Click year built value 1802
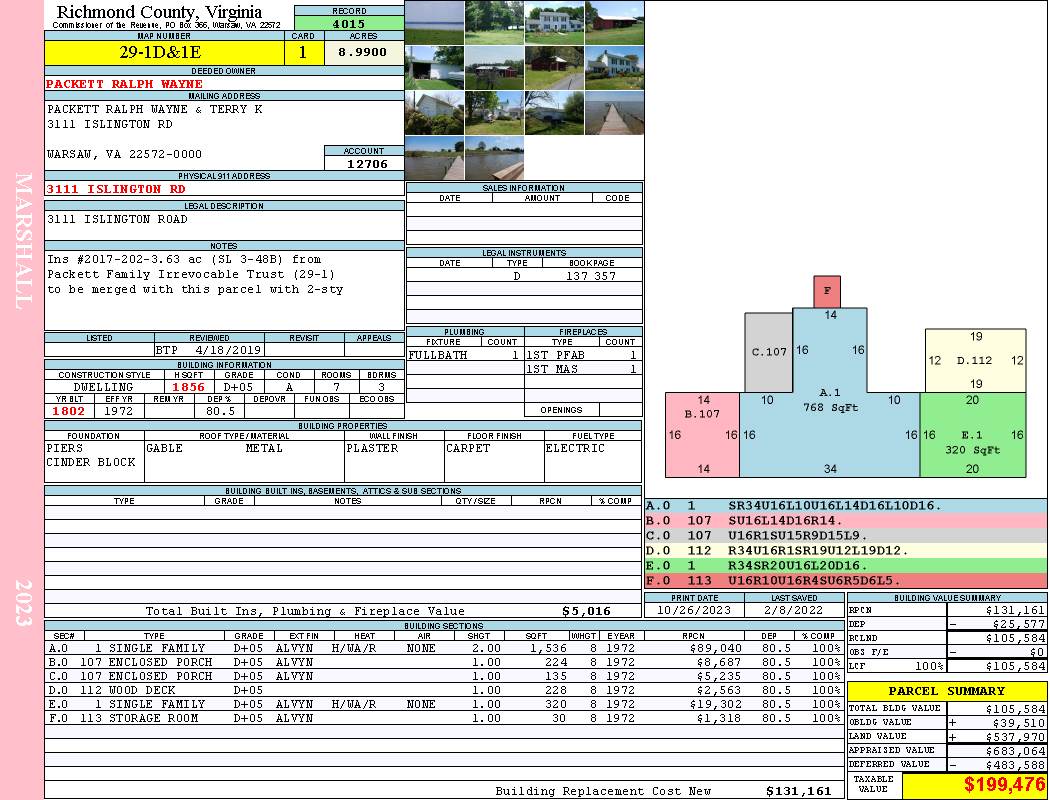This screenshot has width=1050, height=800. [x=68, y=411]
